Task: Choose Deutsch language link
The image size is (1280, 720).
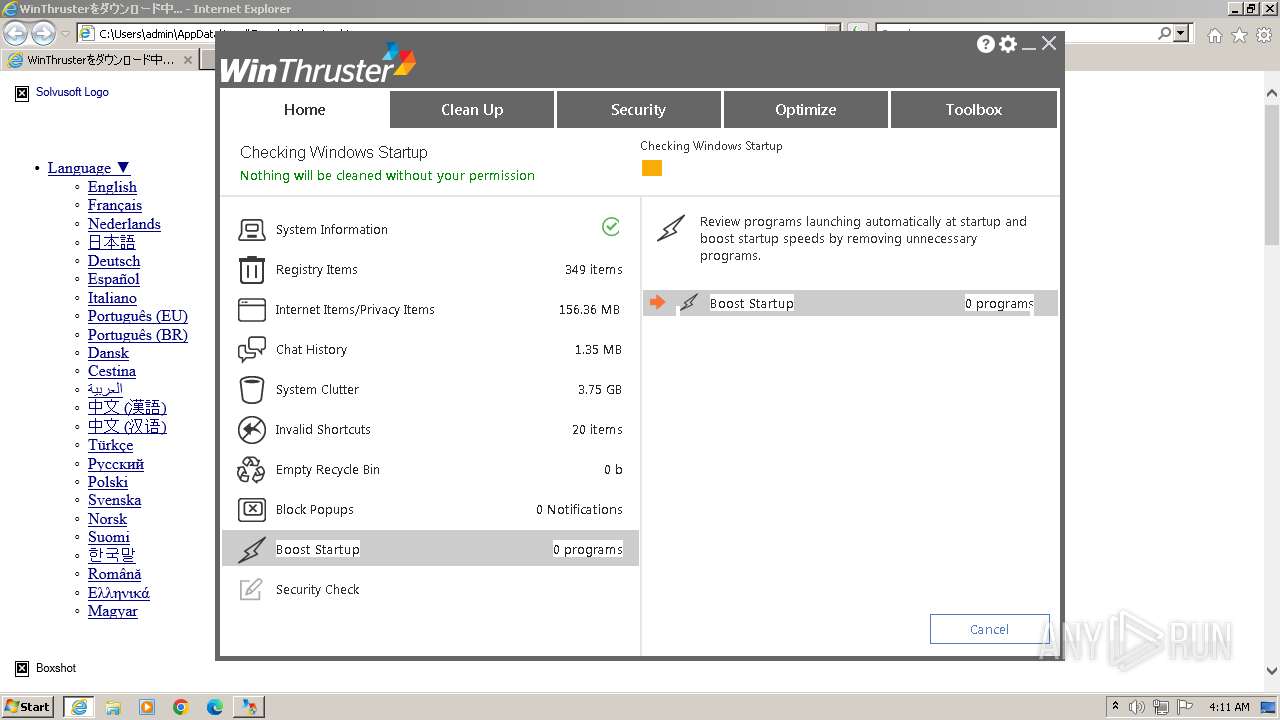Action: click(x=114, y=261)
